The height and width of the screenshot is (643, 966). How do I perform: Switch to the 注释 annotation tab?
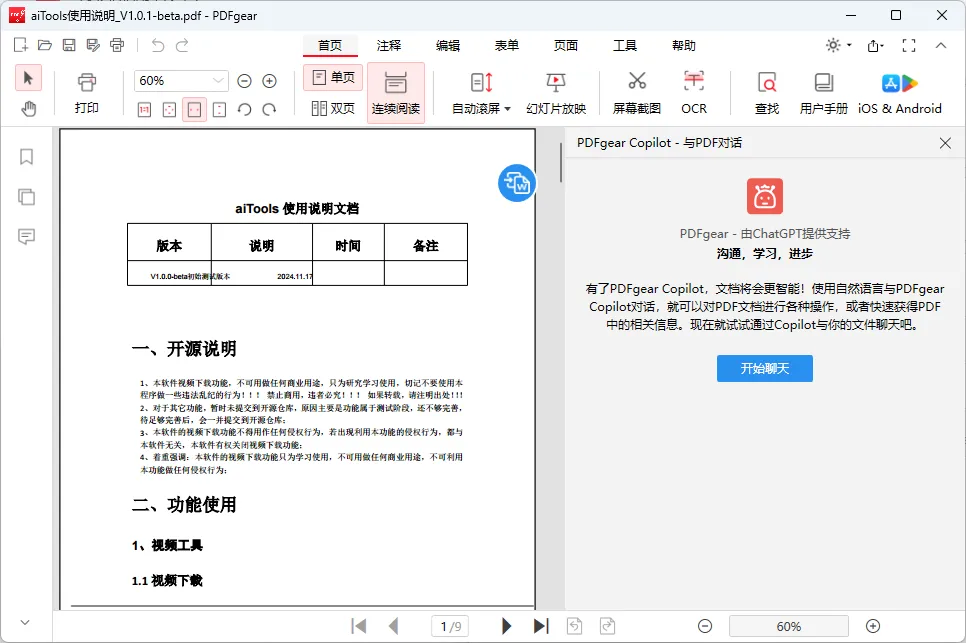(x=389, y=46)
